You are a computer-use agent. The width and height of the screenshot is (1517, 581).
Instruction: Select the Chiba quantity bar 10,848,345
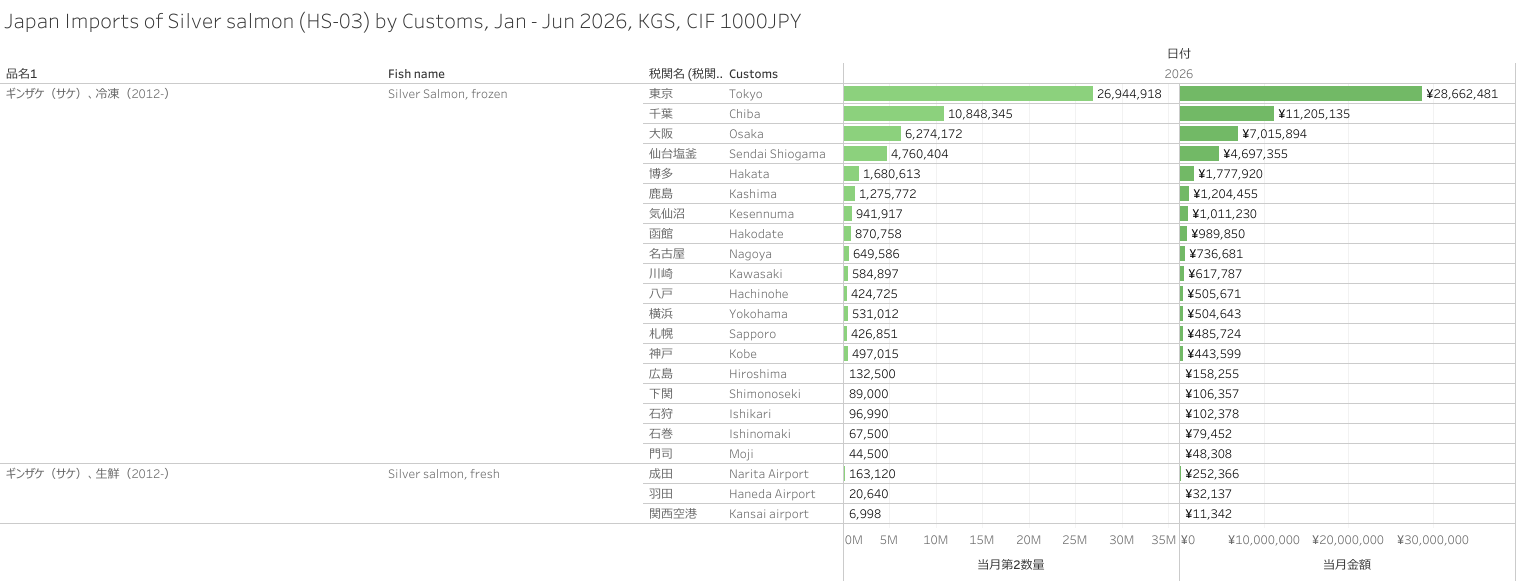894,114
